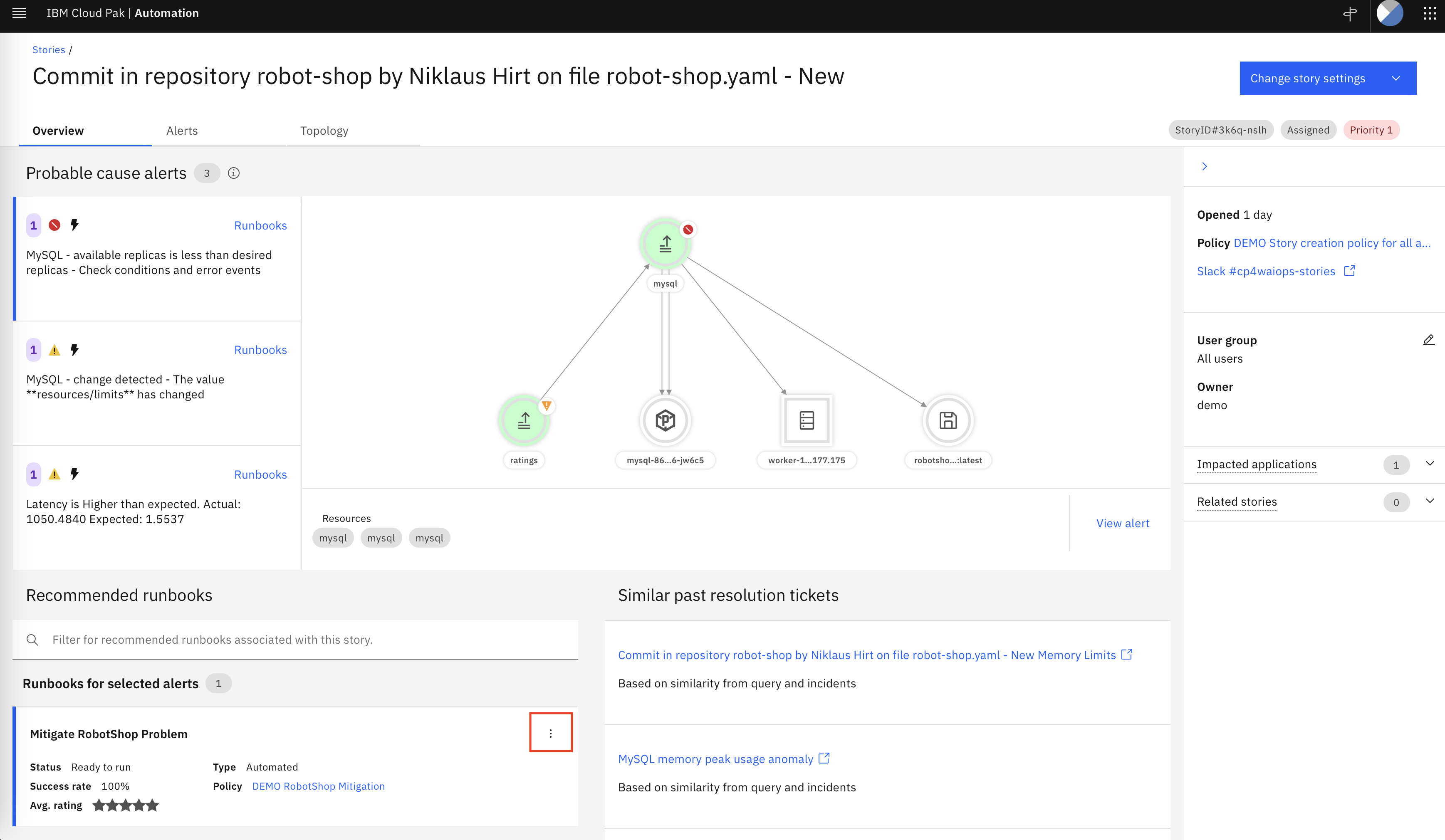The image size is (1445, 840).
Task: Click the IBM Cloud Pak Automation title
Action: click(x=122, y=13)
